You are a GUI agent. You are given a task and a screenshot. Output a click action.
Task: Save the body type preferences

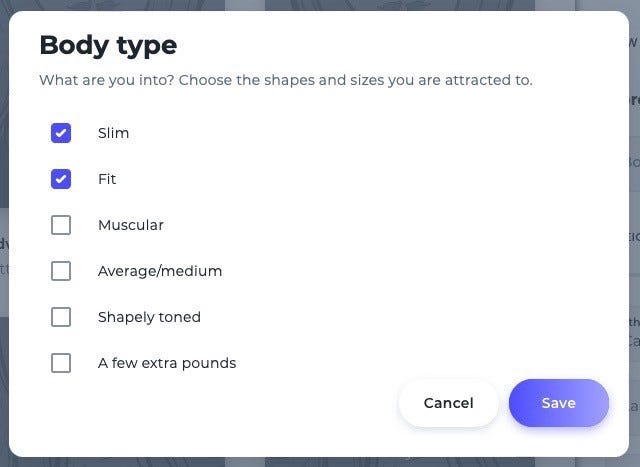[x=558, y=403]
